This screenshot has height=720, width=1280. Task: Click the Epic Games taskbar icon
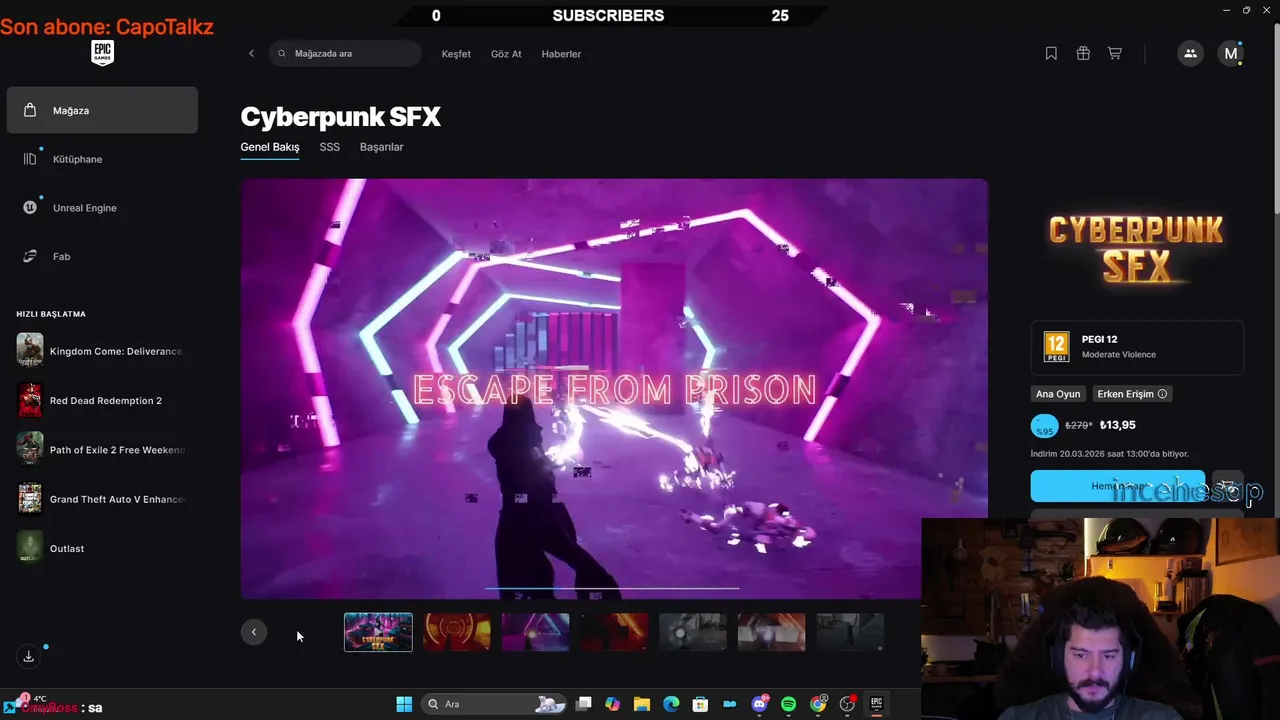[x=877, y=704]
